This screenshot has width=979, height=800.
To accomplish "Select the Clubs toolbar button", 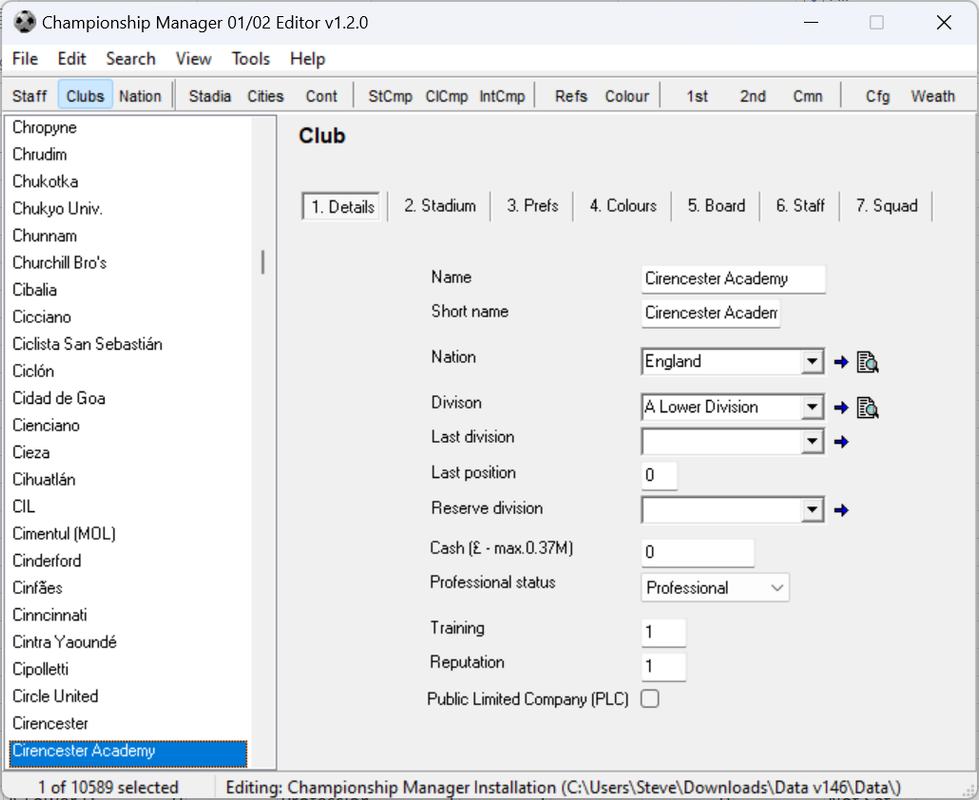I will (x=85, y=96).
